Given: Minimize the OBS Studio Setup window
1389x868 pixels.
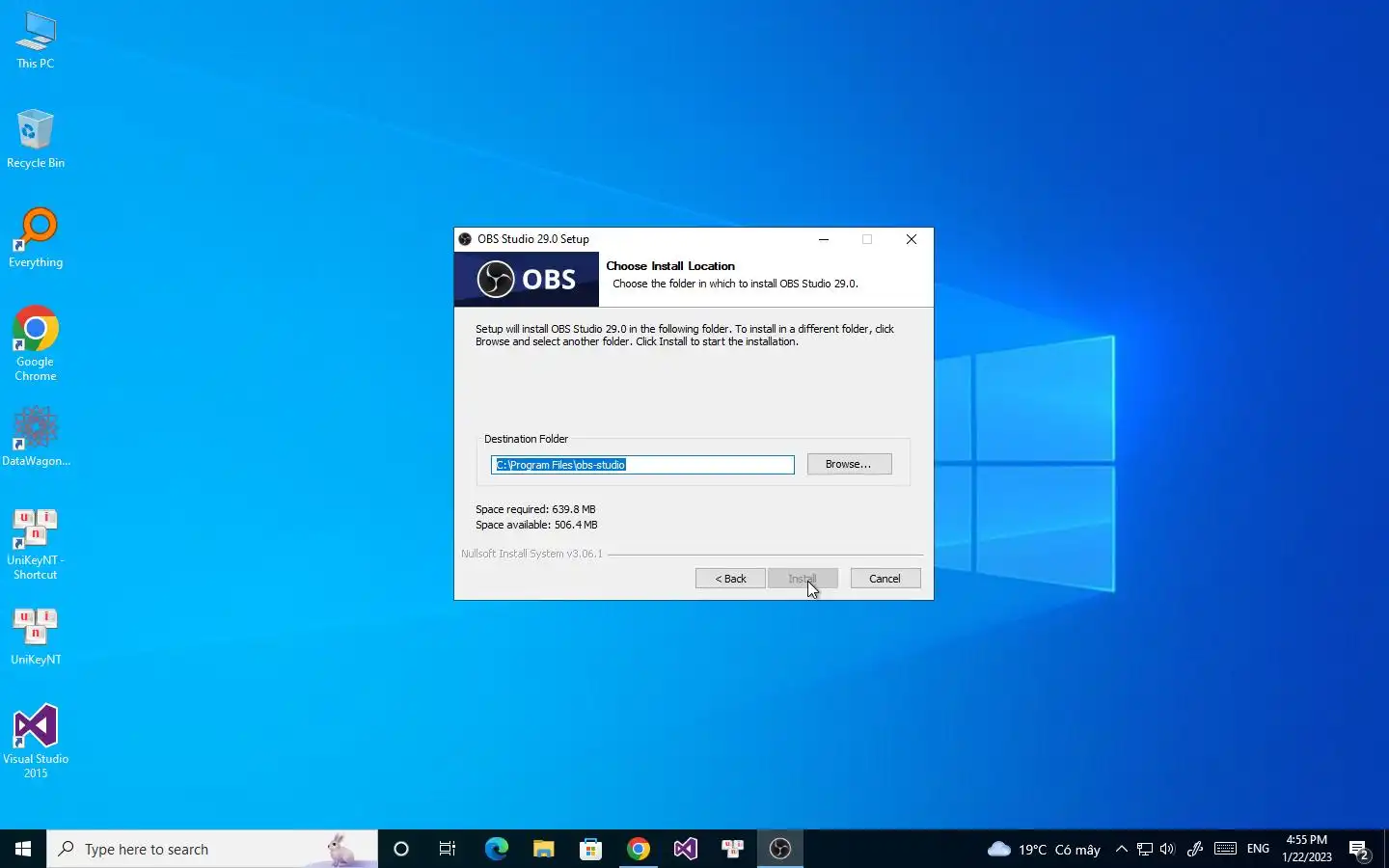Looking at the screenshot, I should 824,239.
